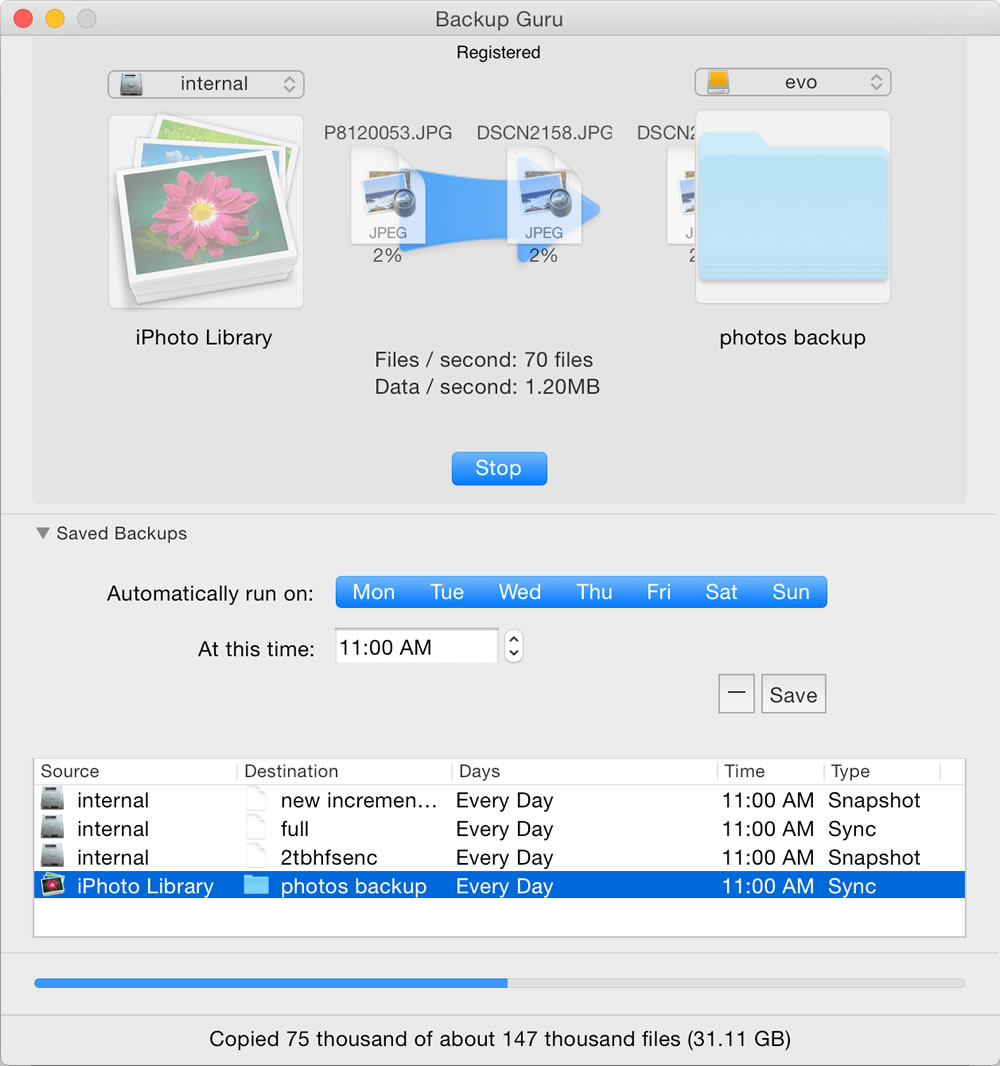Click the iPhoto Library icon in selected row
The width and height of the screenshot is (1000, 1066).
tap(52, 885)
